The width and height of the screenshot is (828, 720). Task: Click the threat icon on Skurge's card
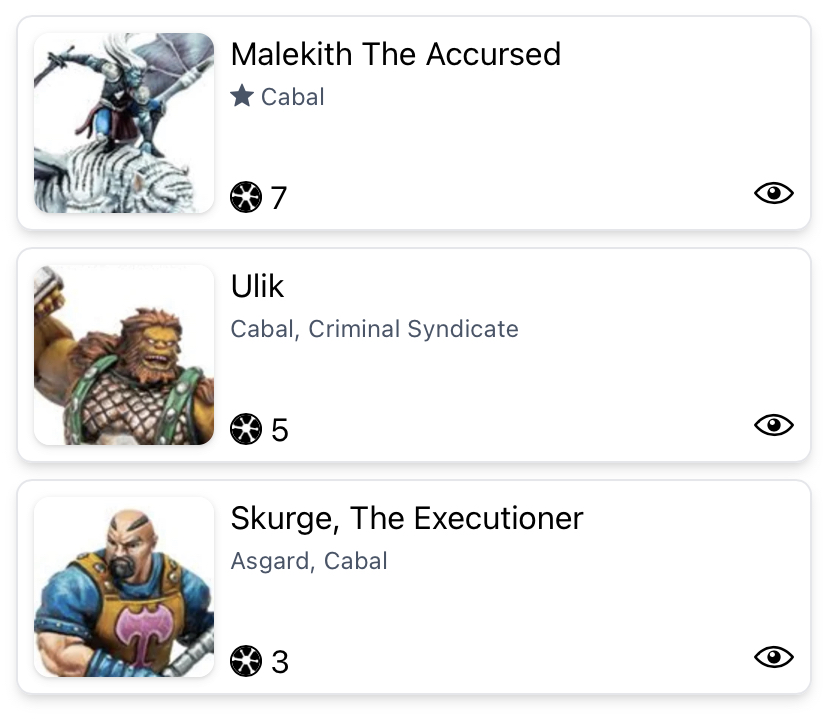[x=245, y=661]
